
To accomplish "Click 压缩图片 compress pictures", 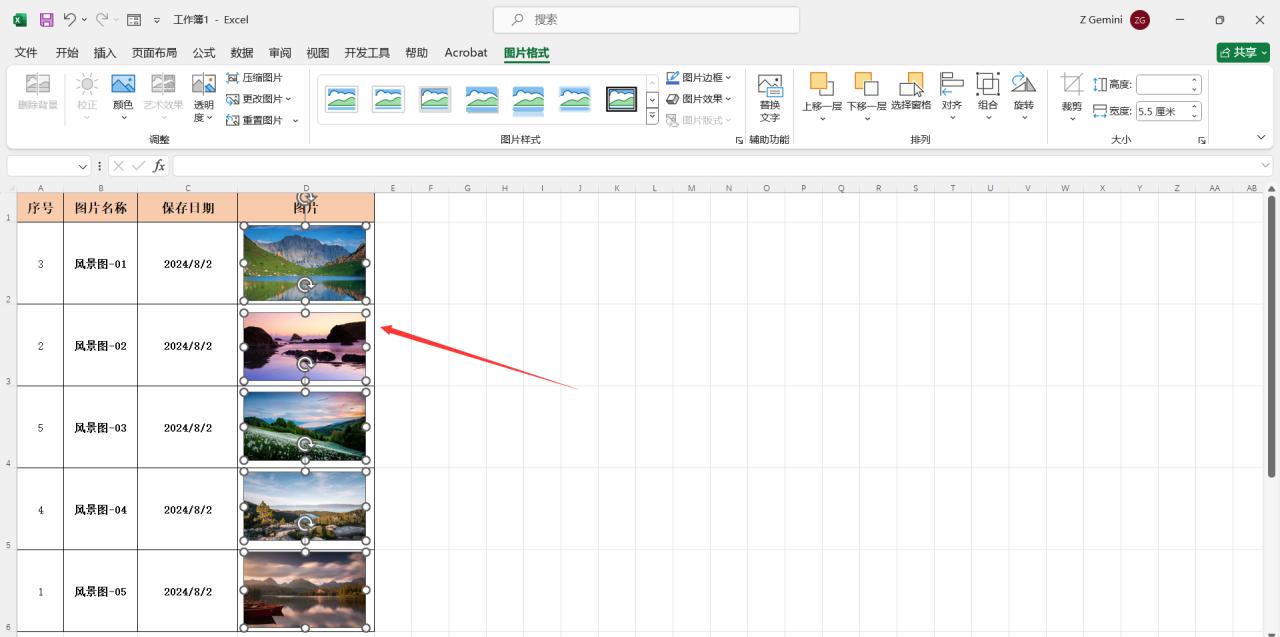I will [255, 77].
